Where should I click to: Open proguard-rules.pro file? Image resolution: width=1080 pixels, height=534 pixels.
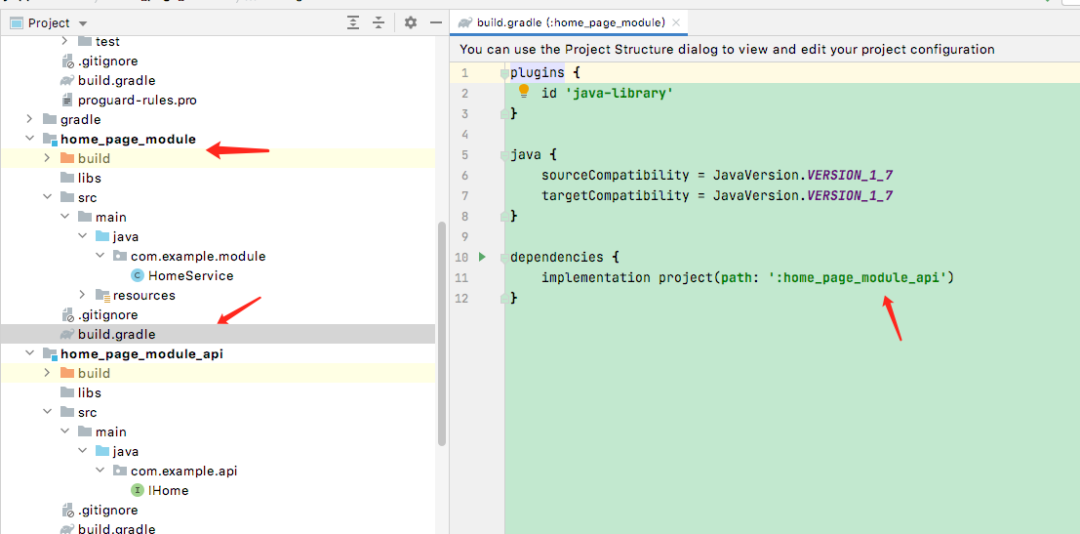point(137,100)
